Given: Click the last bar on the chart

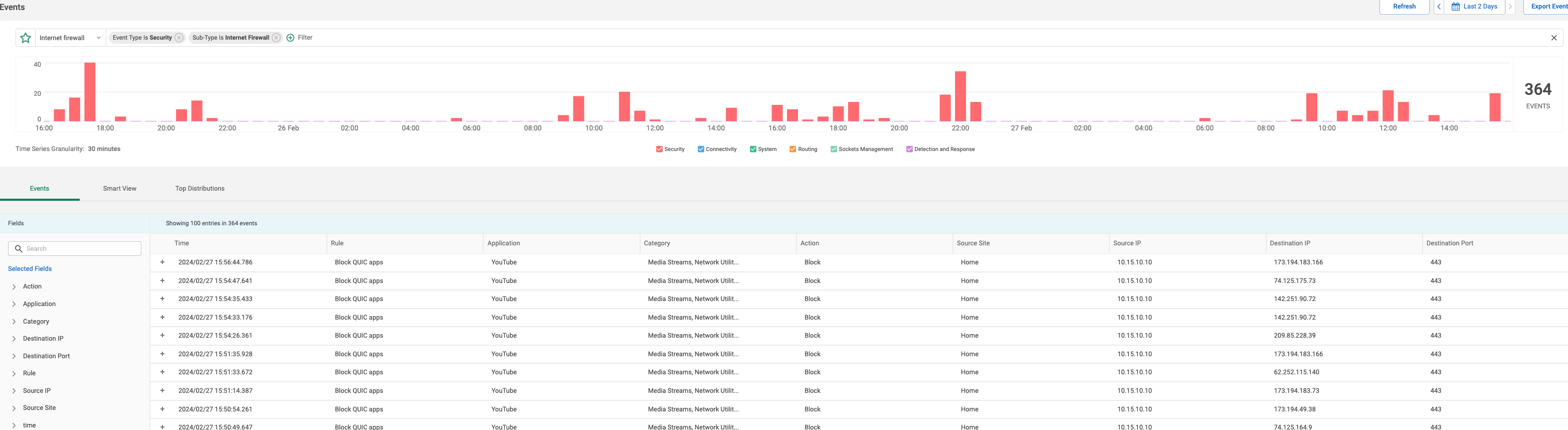Looking at the screenshot, I should (x=1495, y=107).
